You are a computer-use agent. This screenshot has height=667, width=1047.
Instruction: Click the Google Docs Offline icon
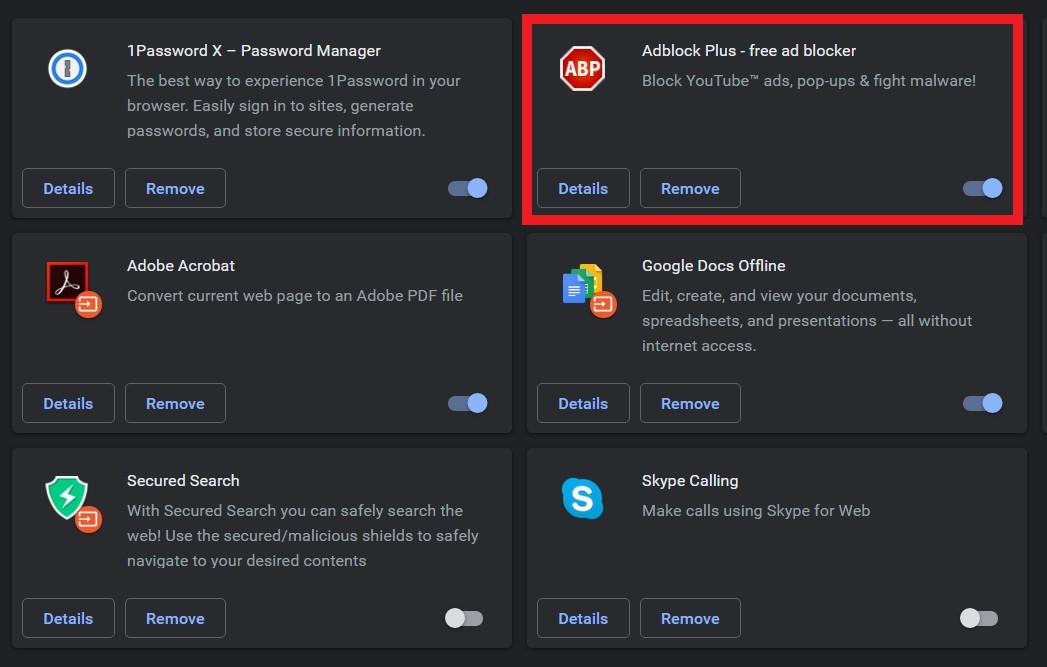(583, 285)
